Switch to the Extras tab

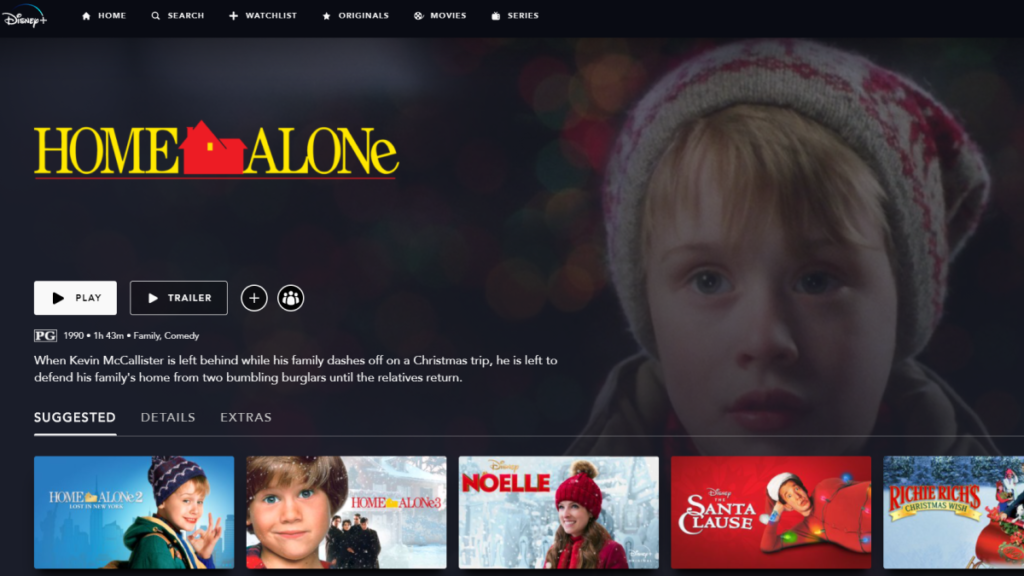246,418
